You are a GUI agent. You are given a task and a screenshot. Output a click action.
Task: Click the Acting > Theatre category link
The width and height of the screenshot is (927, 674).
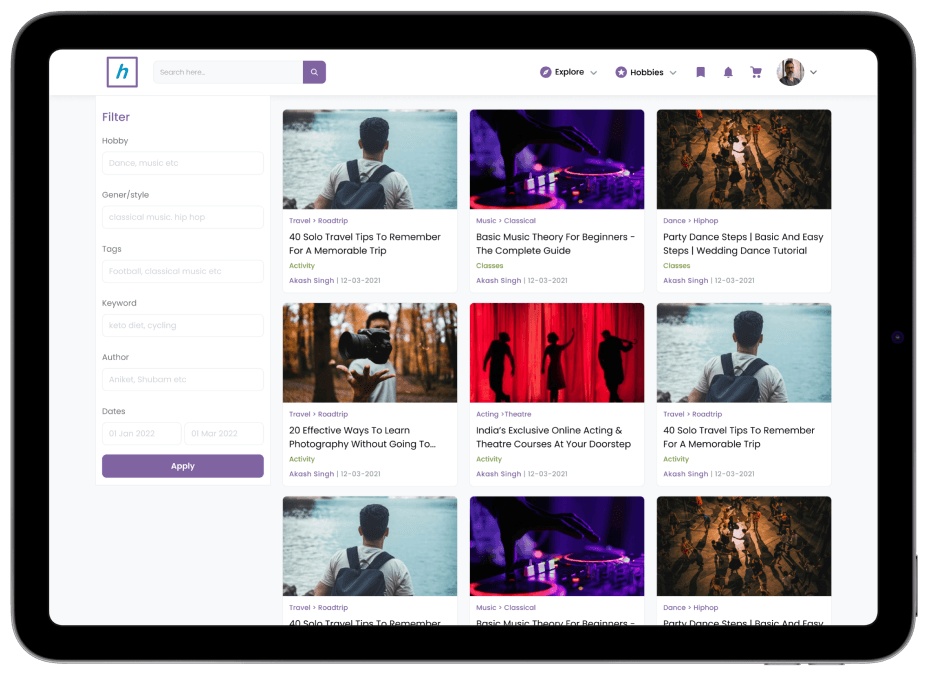click(504, 414)
